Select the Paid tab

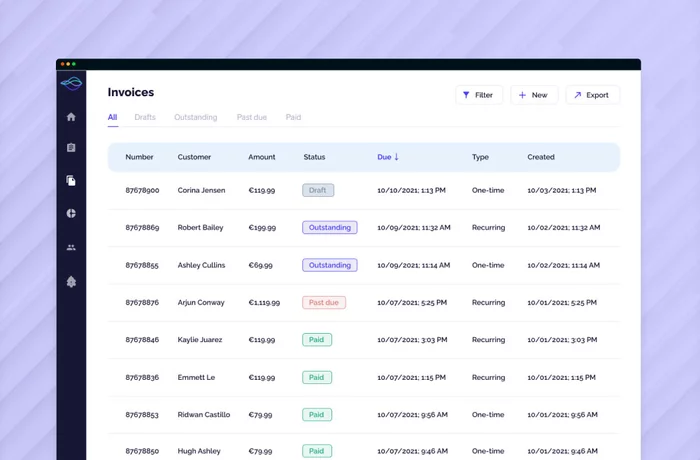[293, 117]
